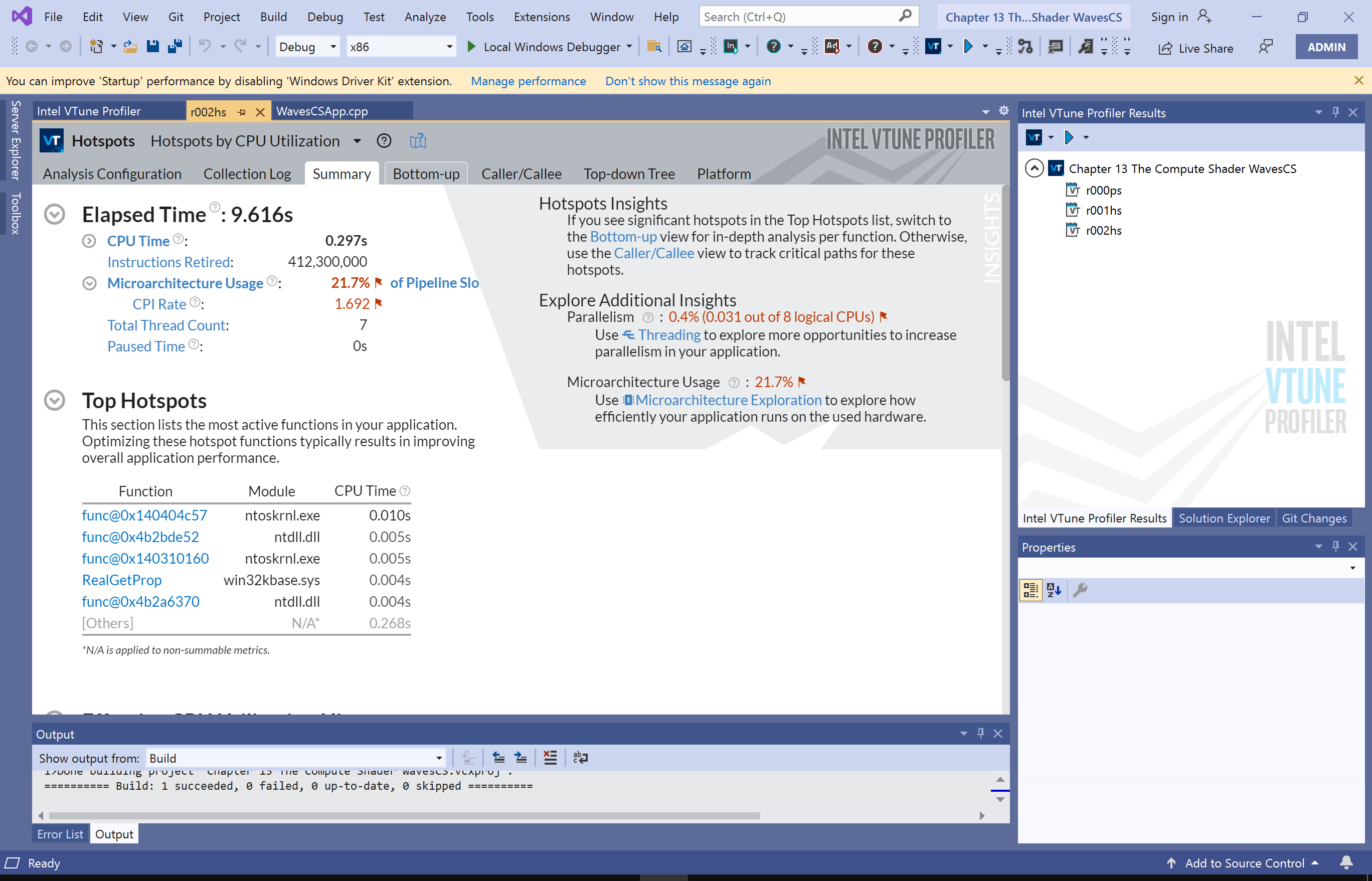Open the Analyze menu
The image size is (1372, 881).
425,17
